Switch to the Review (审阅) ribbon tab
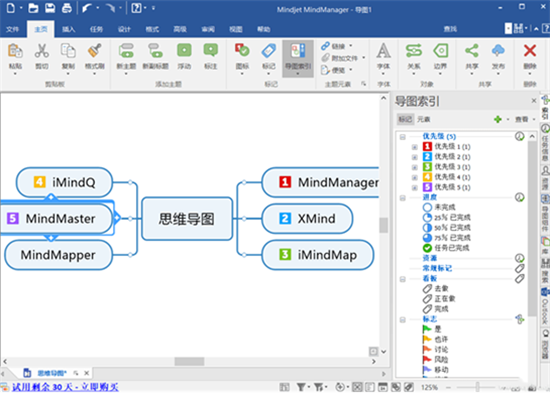 pyautogui.click(x=208, y=29)
